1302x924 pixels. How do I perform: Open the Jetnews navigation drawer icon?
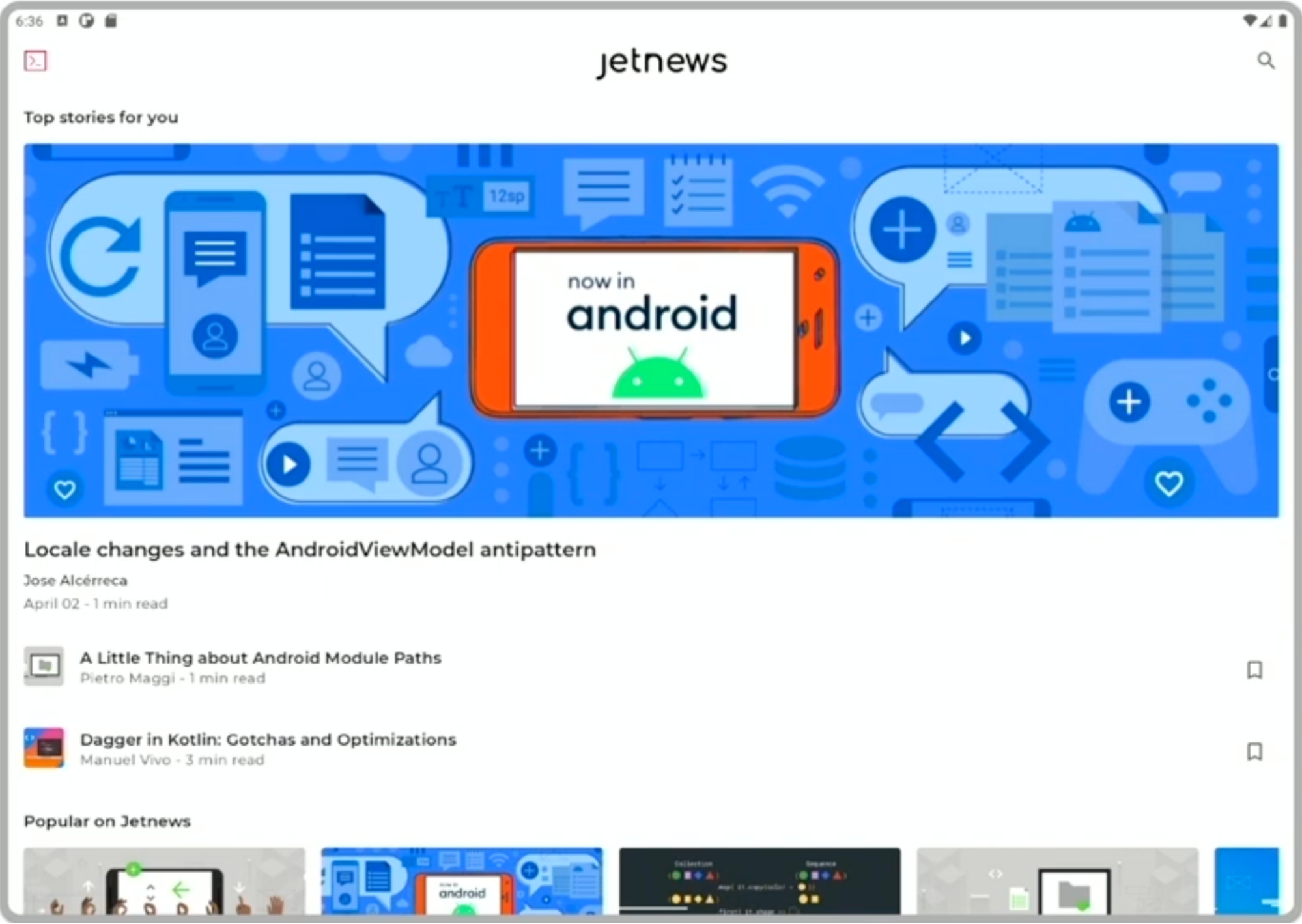[x=35, y=61]
